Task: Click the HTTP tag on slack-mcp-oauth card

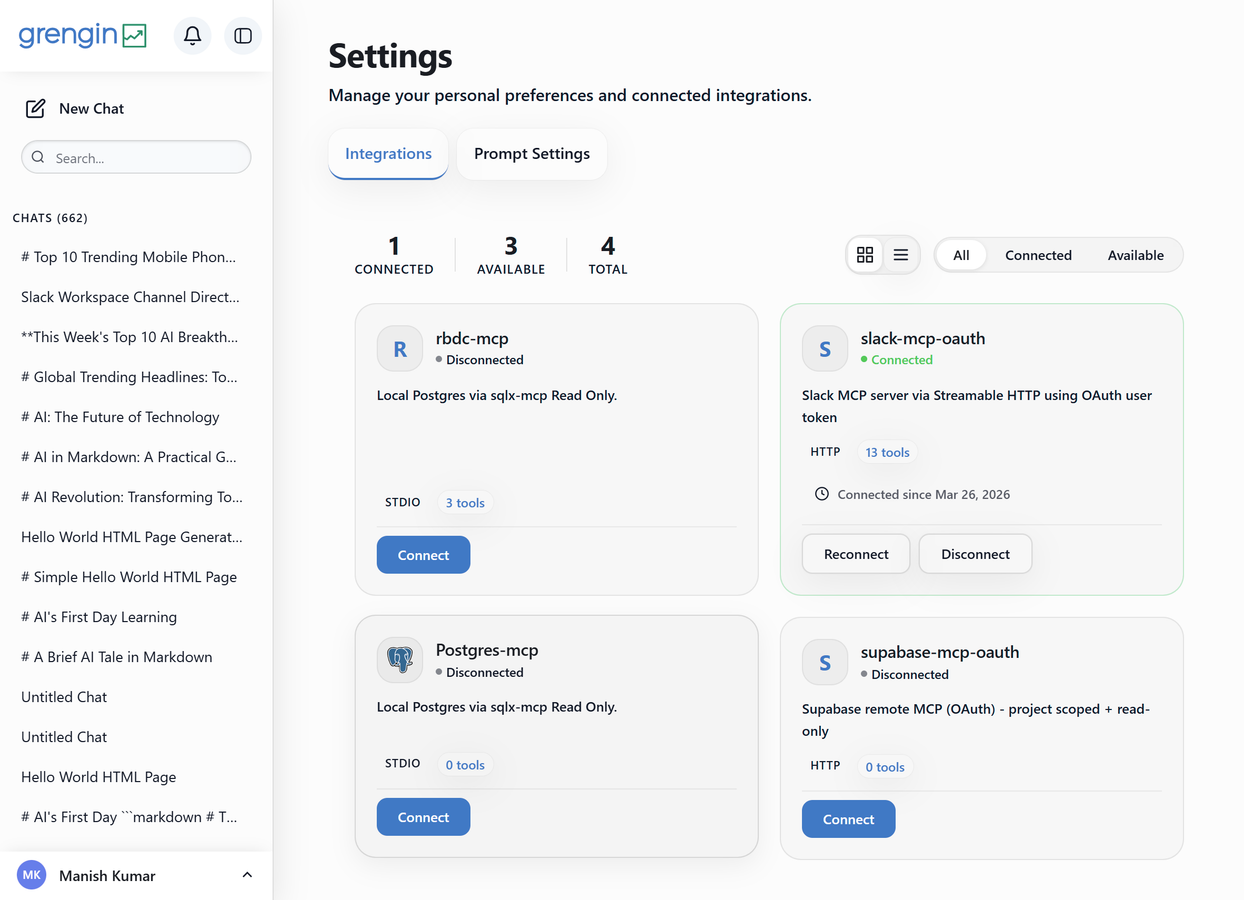Action: click(825, 452)
